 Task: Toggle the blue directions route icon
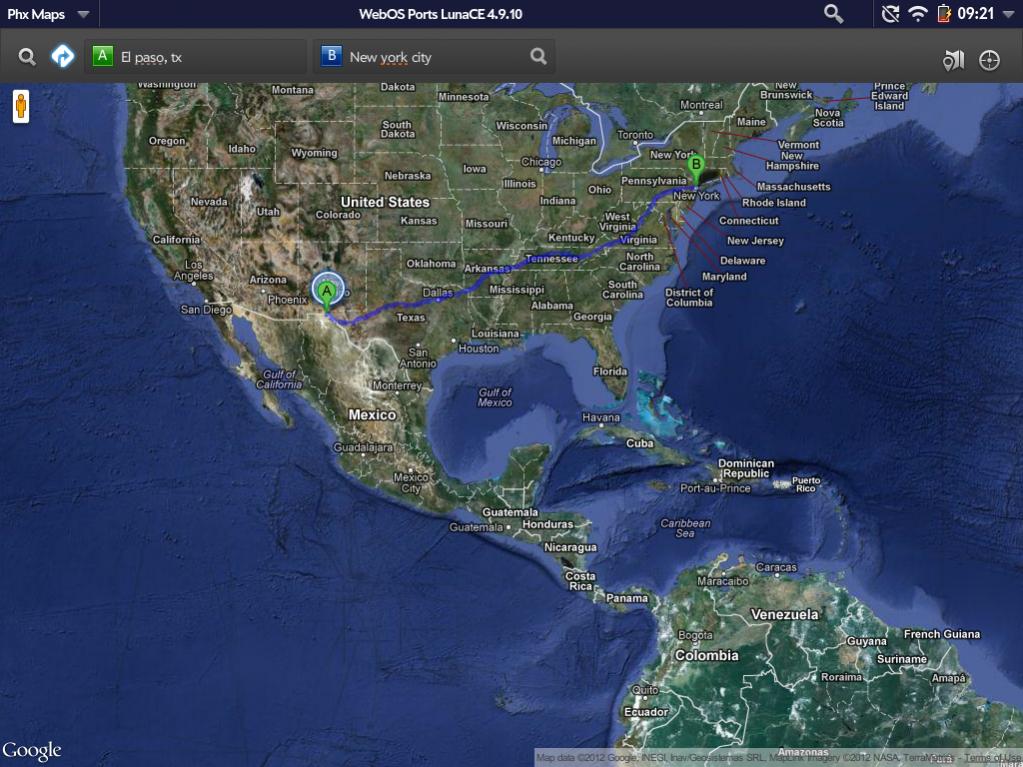[63, 57]
